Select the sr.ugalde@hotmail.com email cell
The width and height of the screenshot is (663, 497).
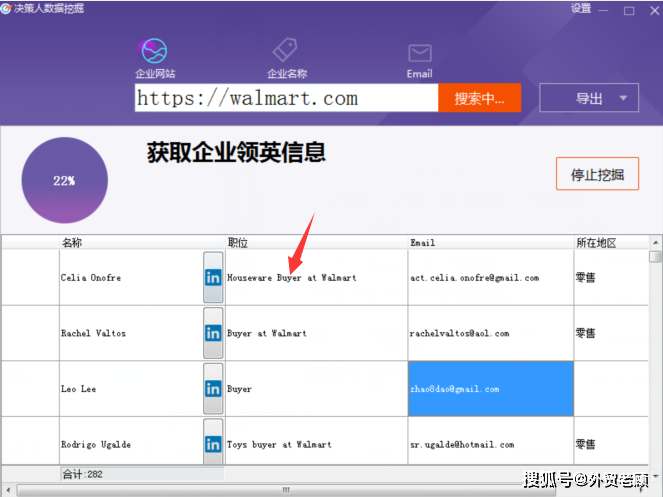pyautogui.click(x=490, y=441)
